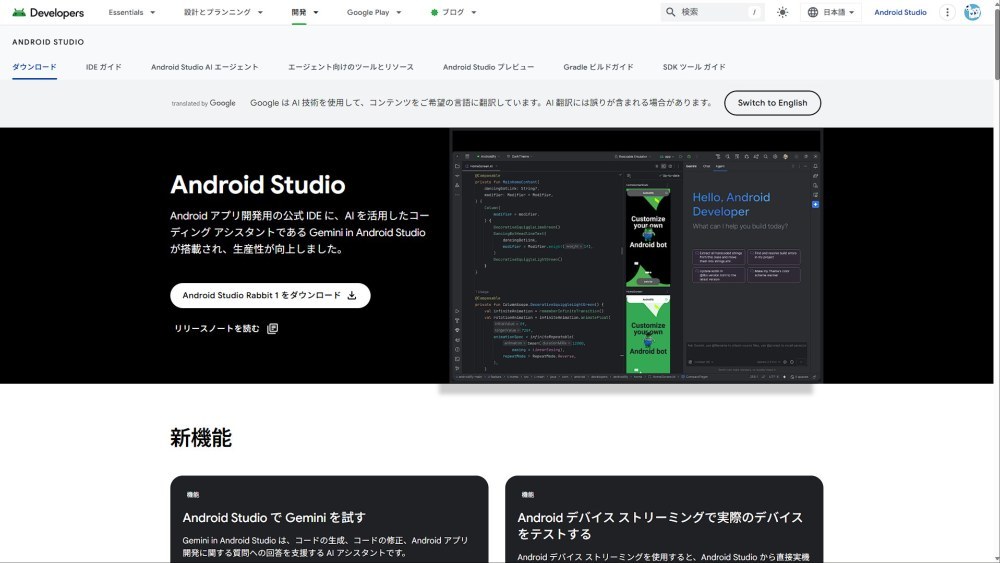Open the Android Studio で Gemini を試す card

(329, 519)
